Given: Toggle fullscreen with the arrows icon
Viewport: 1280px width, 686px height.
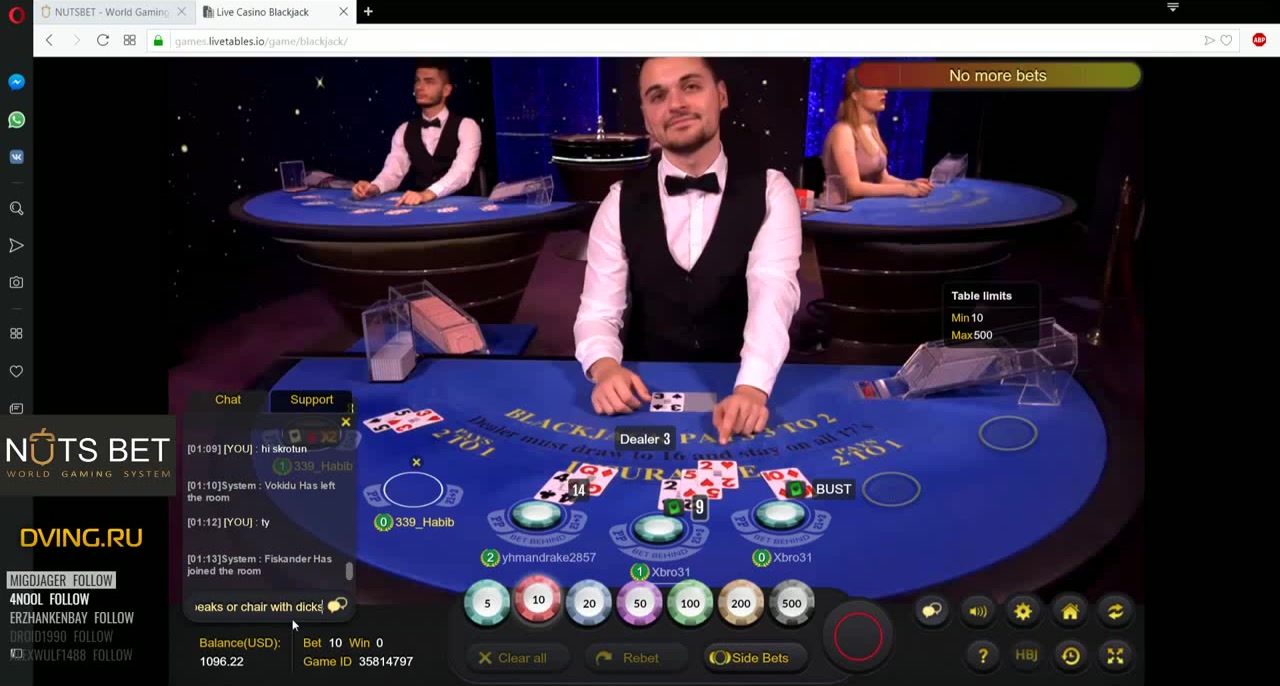Looking at the screenshot, I should [x=1115, y=656].
